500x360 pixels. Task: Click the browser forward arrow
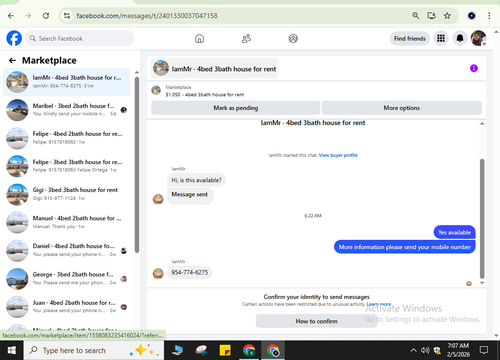point(28,16)
